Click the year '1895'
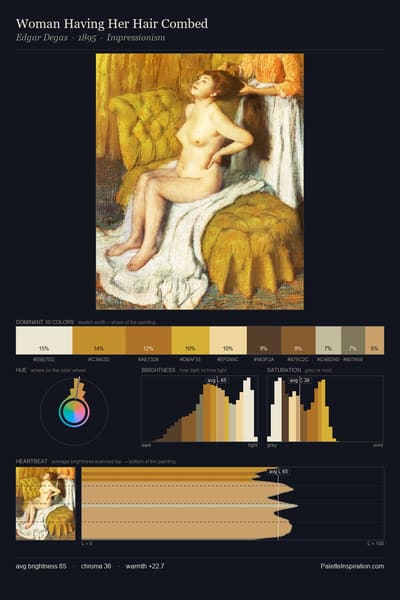This screenshot has width=400, height=600. pyautogui.click(x=87, y=38)
